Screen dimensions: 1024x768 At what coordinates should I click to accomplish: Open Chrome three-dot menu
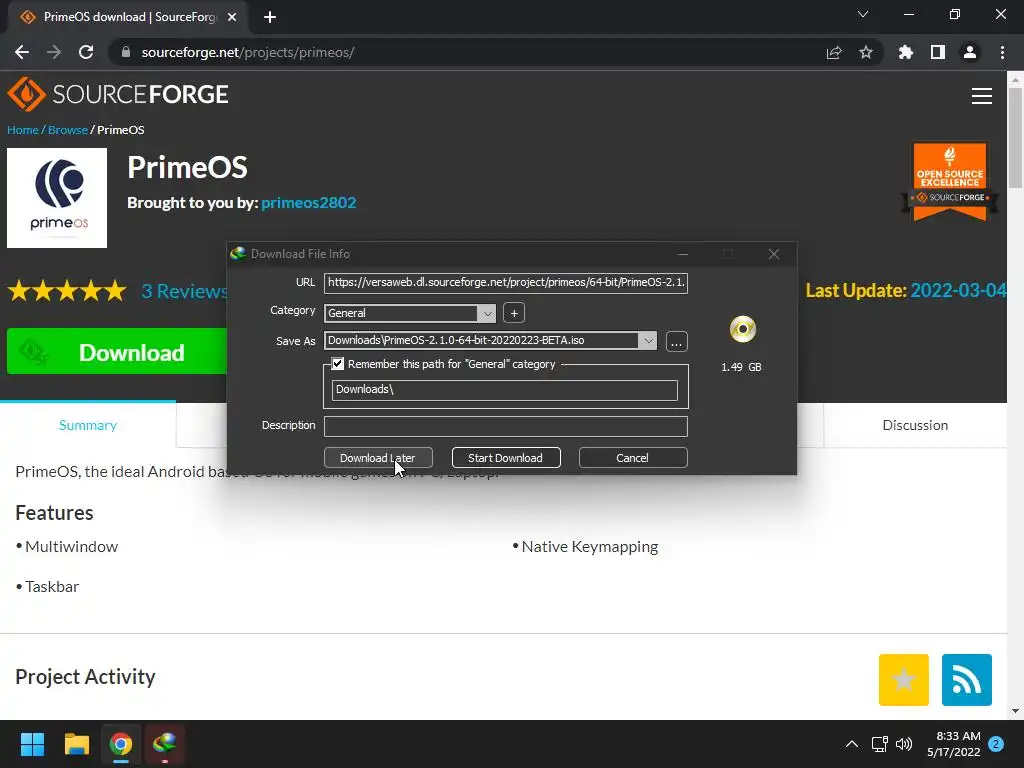[x=1002, y=52]
